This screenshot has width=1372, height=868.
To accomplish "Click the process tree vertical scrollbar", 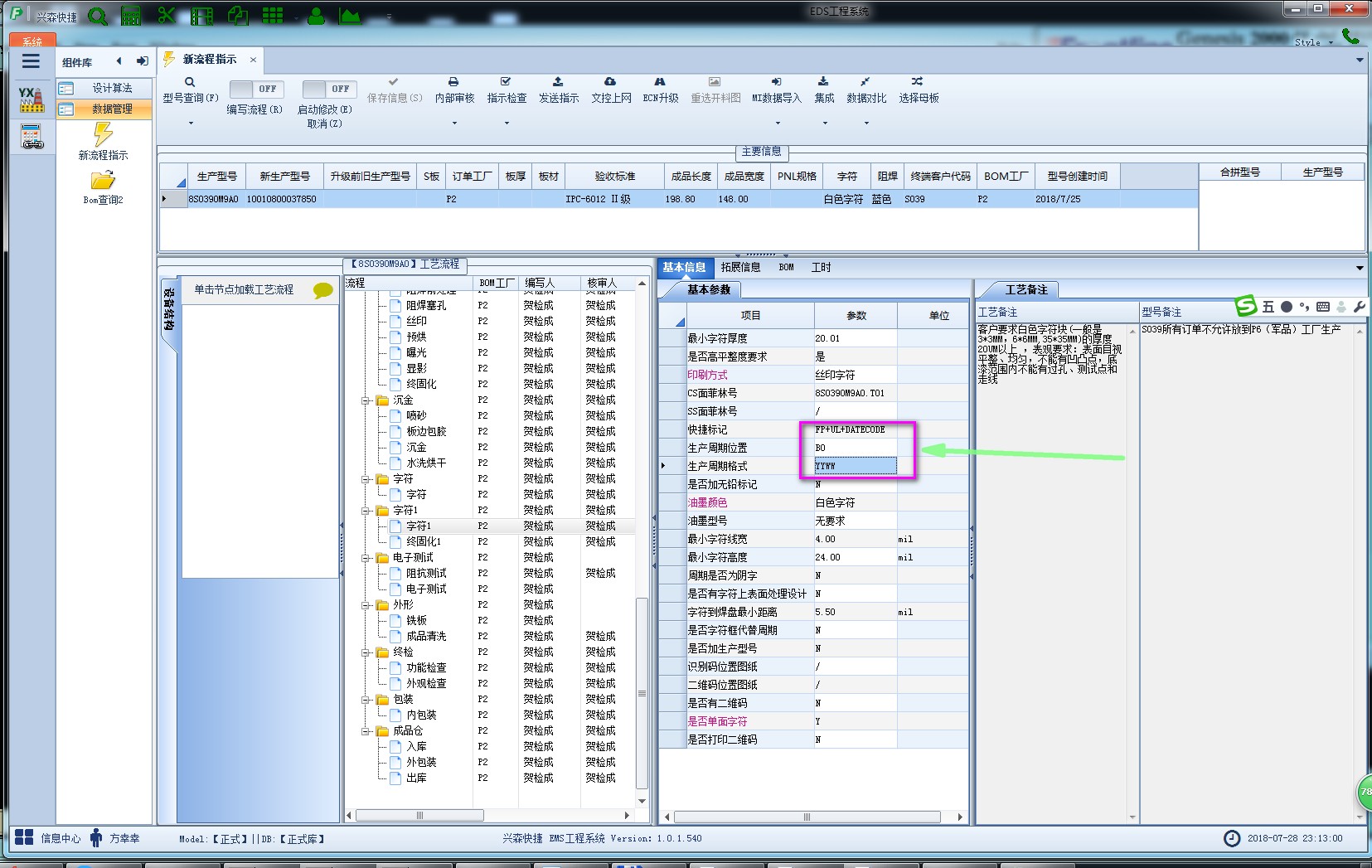I will pos(642,693).
